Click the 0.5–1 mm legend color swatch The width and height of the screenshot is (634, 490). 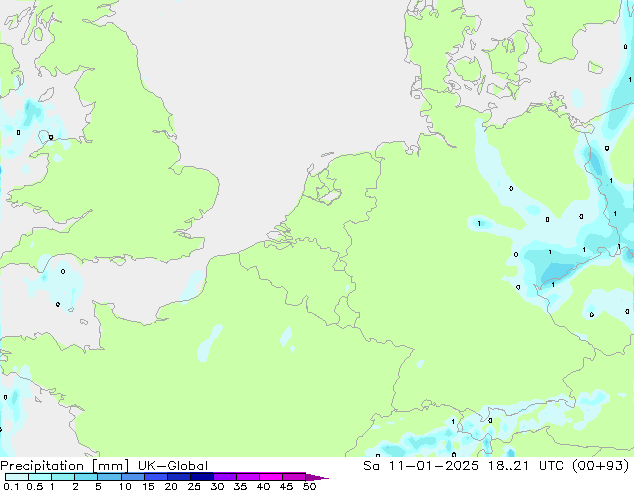point(40,477)
